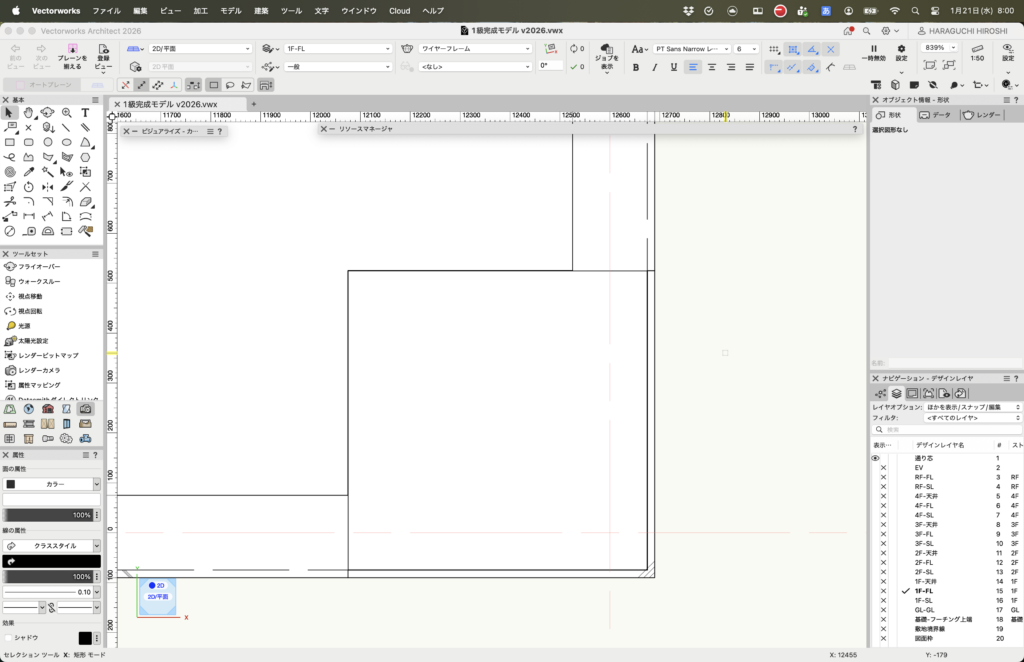Screen dimensions: 1024x662
Task: Select the Zoom magnifier tool
Action: coord(67,113)
